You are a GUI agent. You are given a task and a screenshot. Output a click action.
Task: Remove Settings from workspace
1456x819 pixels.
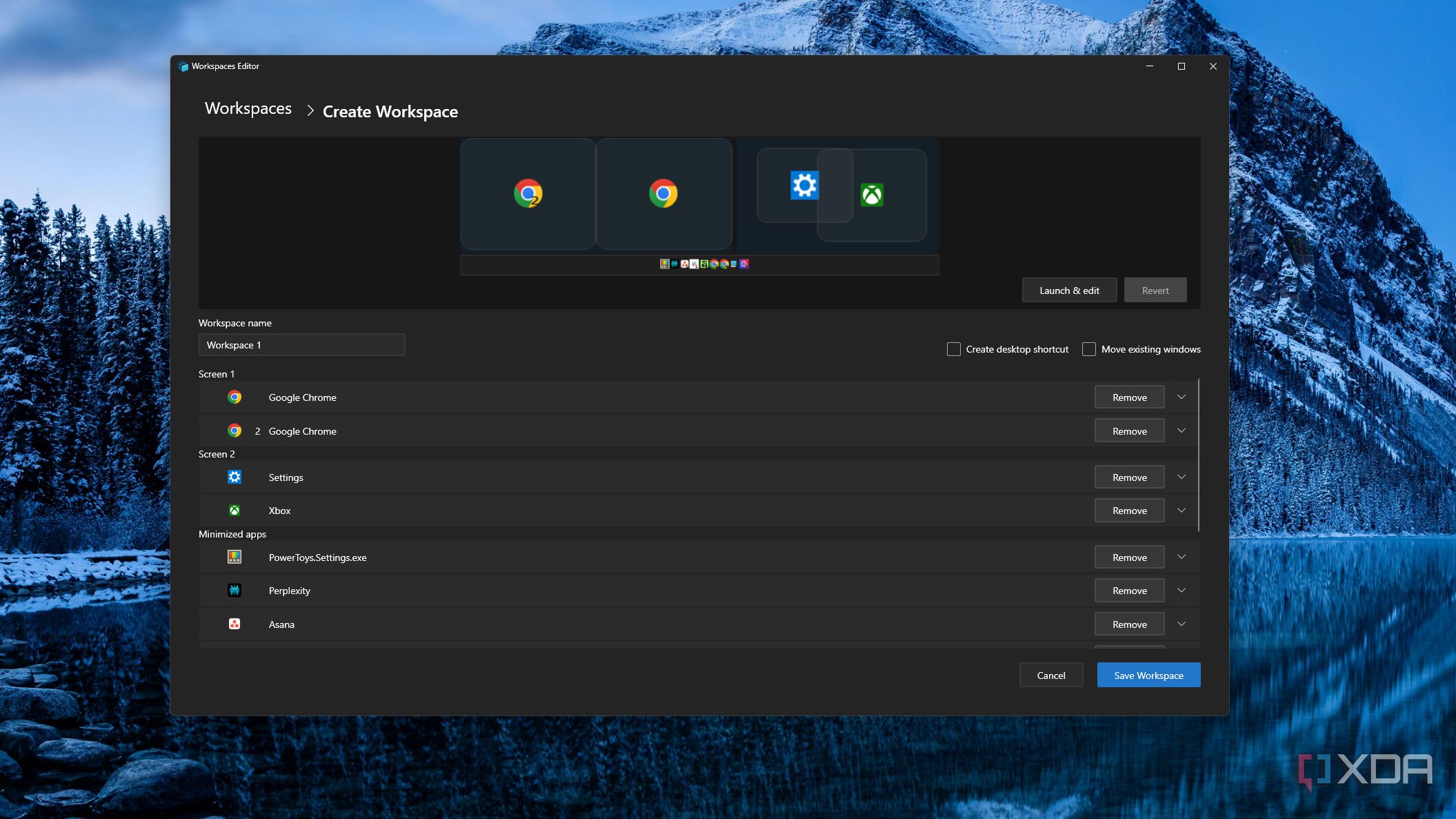(1130, 477)
